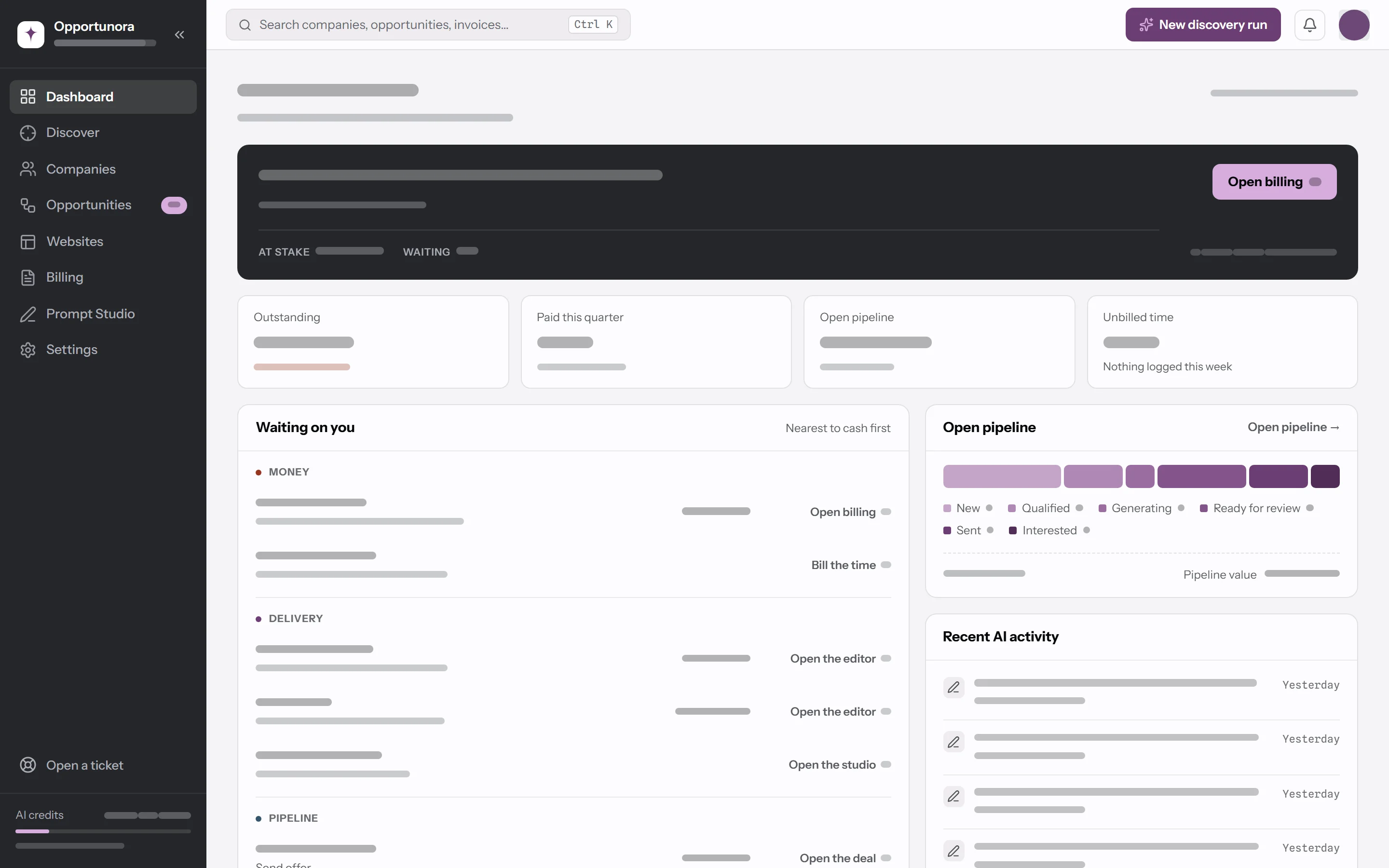
Task: Focus the search companies input field
Action: pos(428,25)
